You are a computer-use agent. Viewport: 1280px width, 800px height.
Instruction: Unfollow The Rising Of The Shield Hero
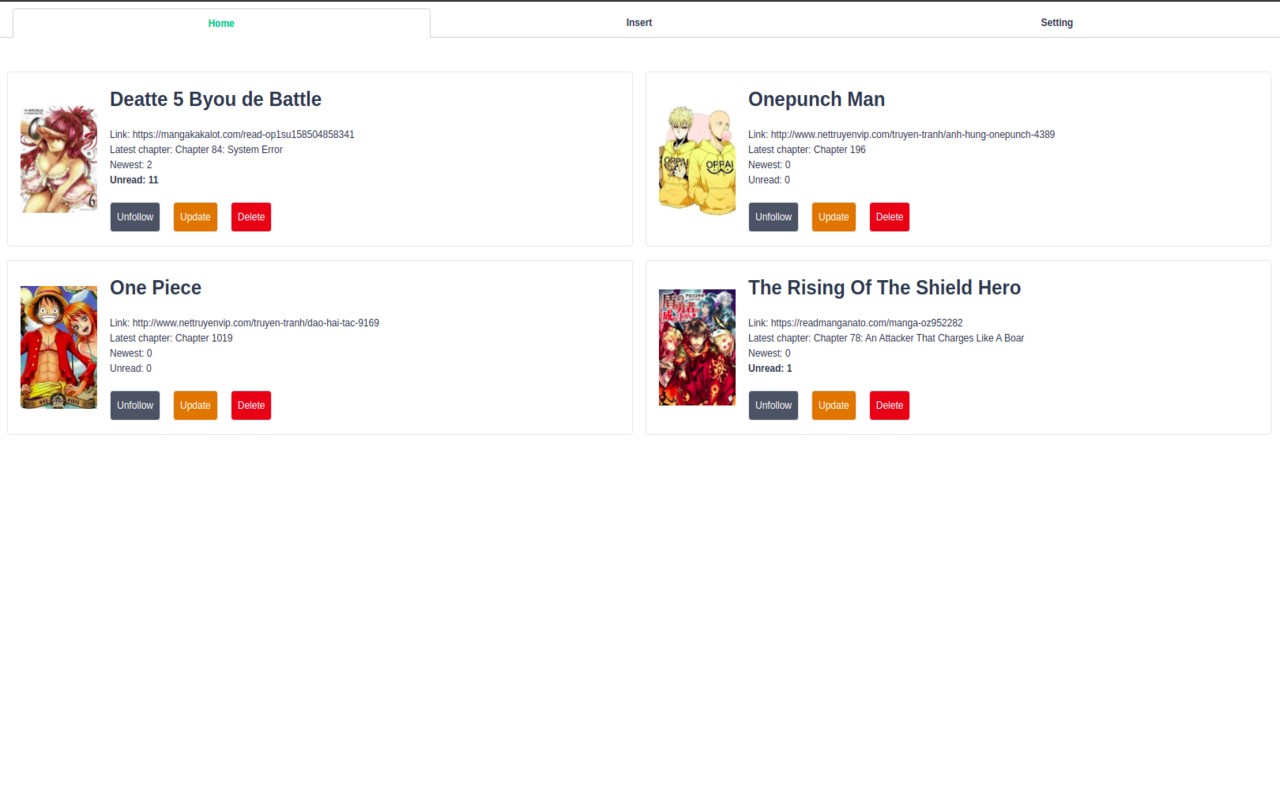coord(773,405)
